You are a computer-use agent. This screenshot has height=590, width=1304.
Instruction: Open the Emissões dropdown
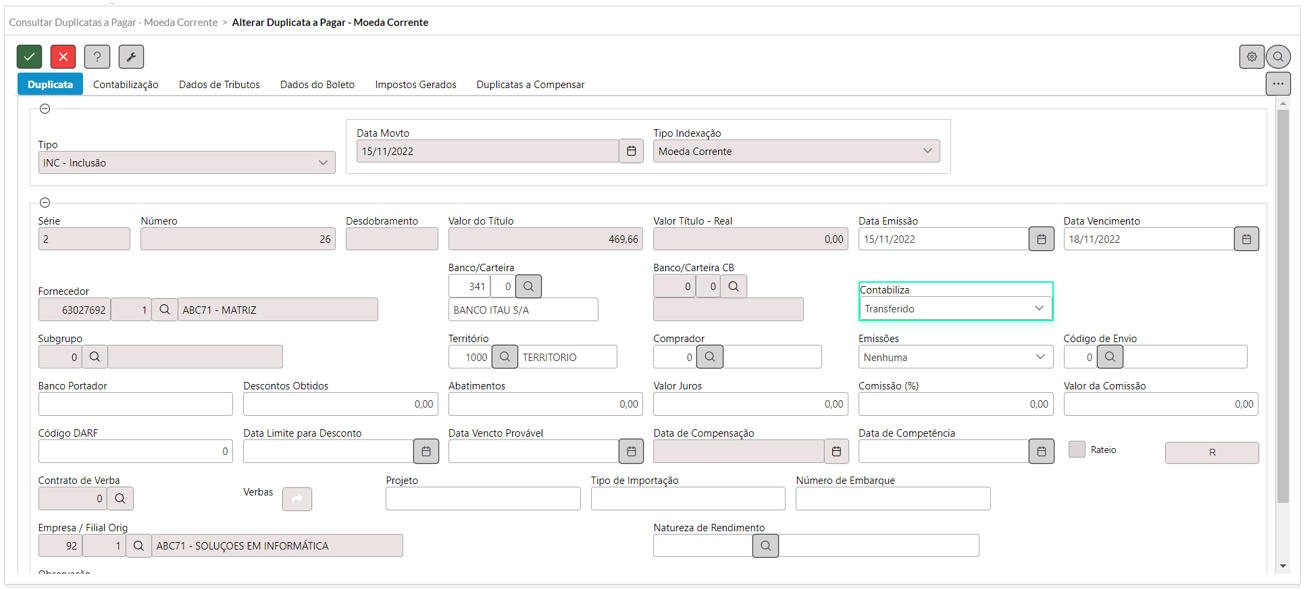coord(956,356)
